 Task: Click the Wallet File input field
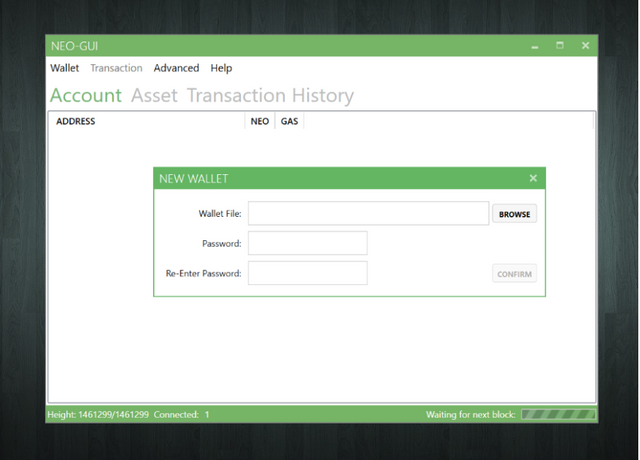369,213
